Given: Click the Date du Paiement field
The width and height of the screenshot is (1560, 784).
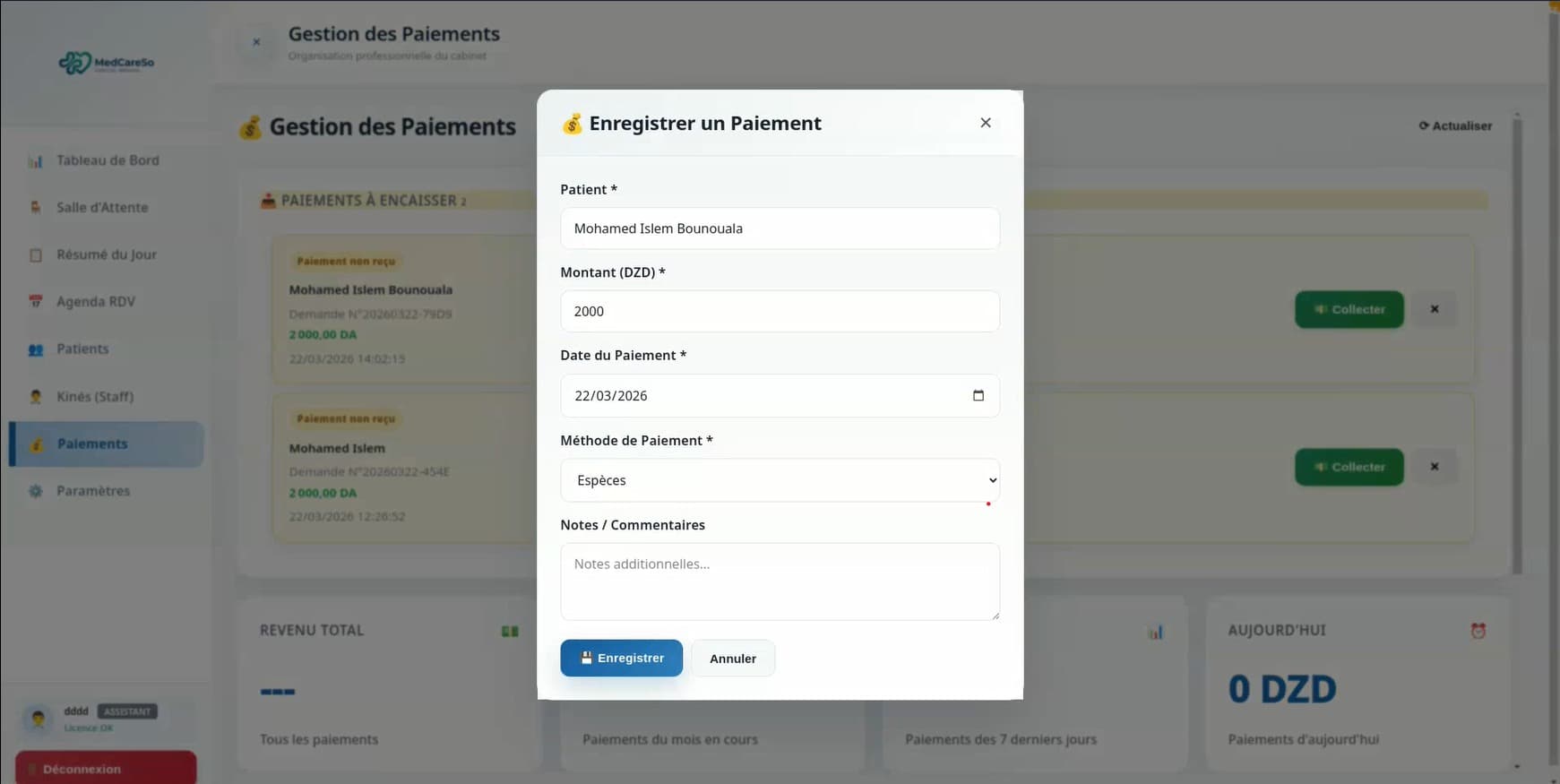Looking at the screenshot, I should tap(780, 395).
